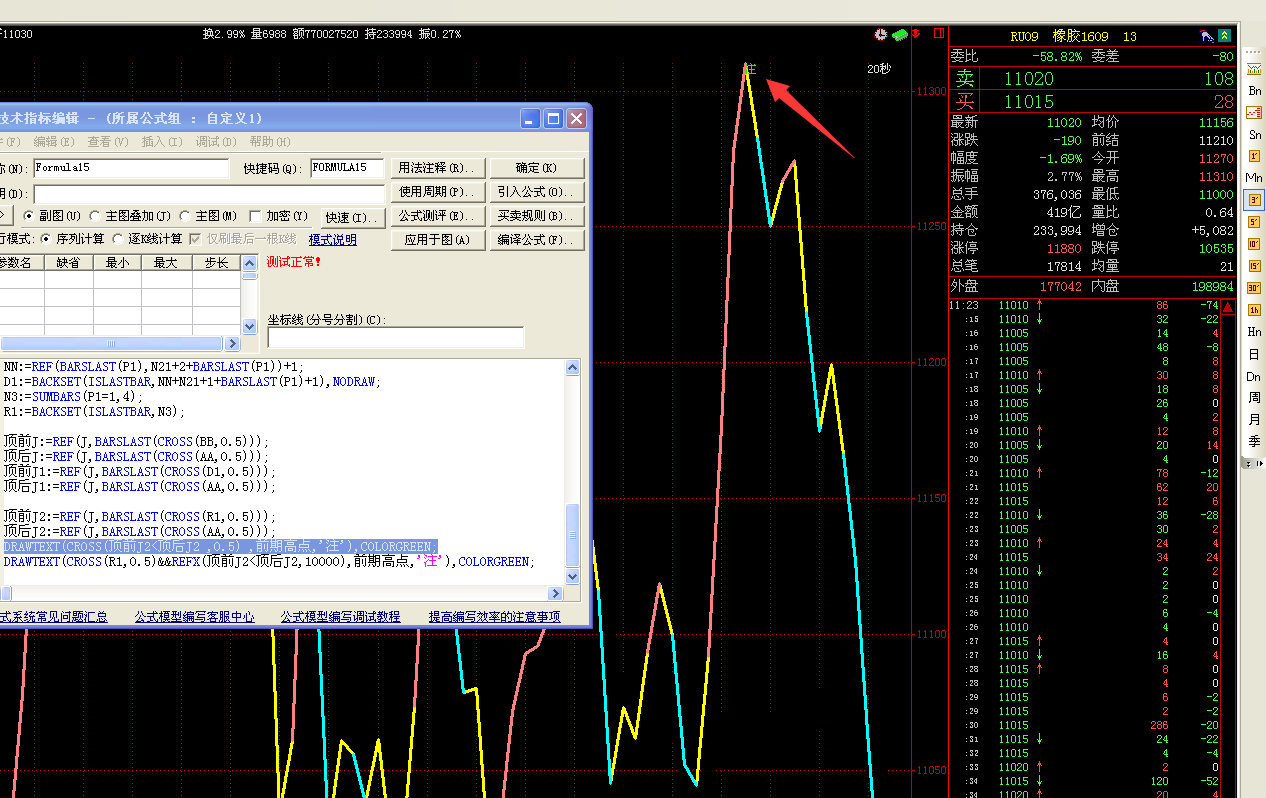The image size is (1266, 798).
Task: Open 公式模型编写客服中心 link
Action: click(x=195, y=617)
